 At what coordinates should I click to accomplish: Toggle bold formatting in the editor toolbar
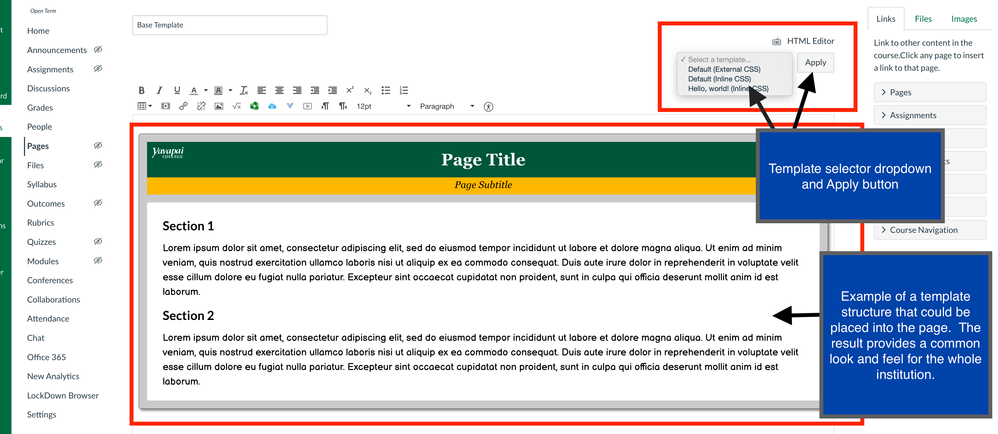[141, 90]
